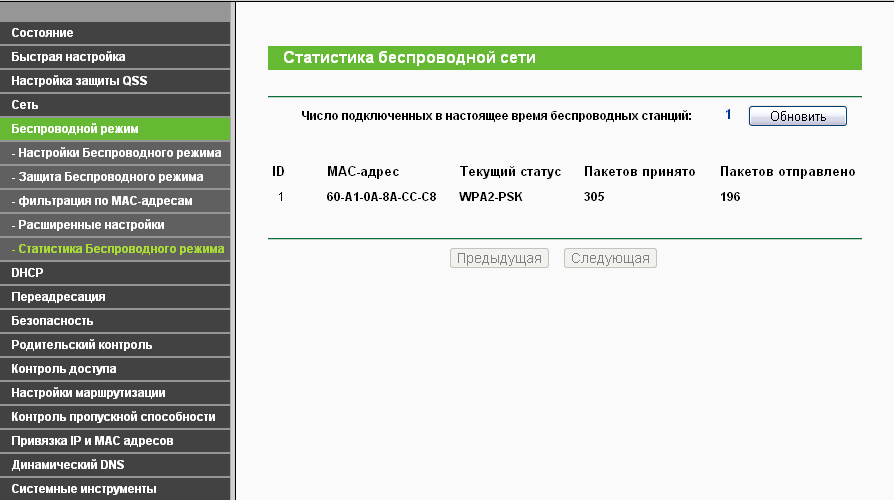Click the Число подключенных беспроводных станций label
Viewport: 894px width, 500px height.
pyautogui.click(x=496, y=116)
